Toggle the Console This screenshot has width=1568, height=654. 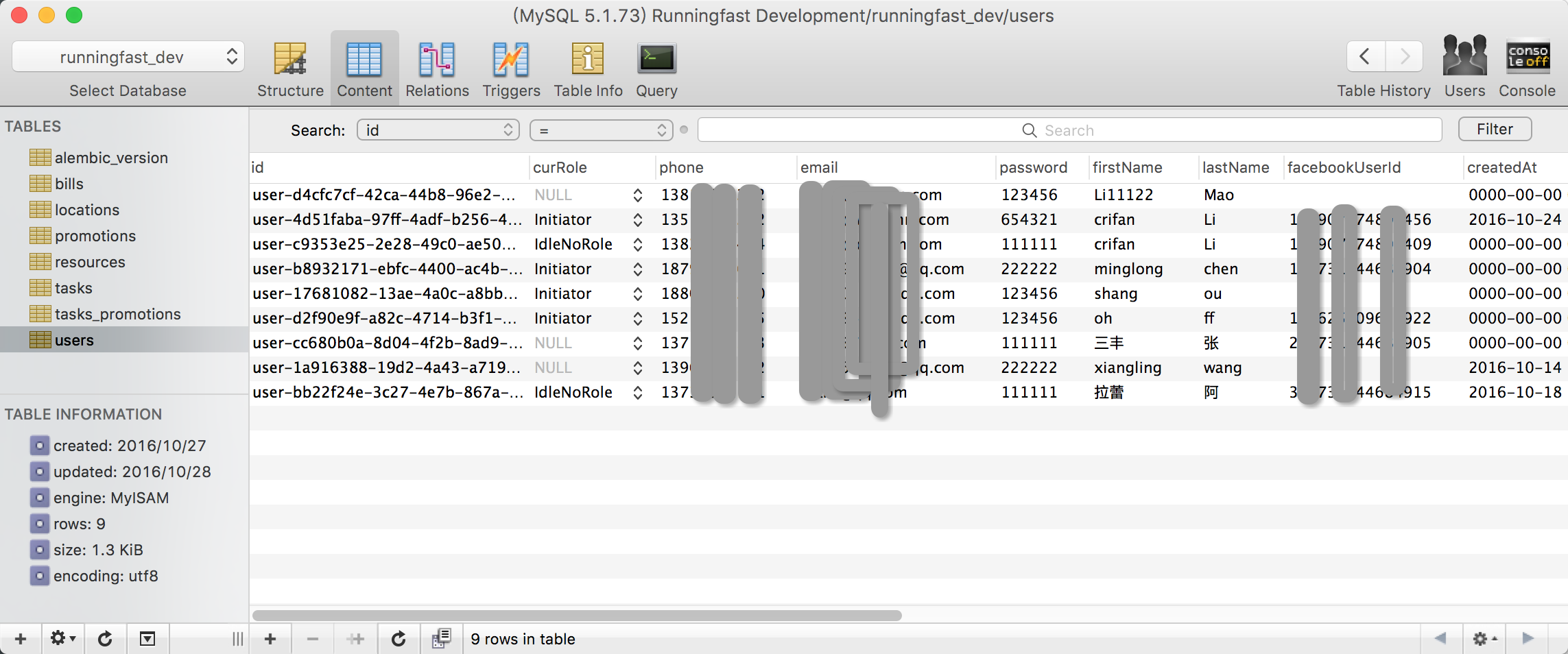tap(1527, 67)
